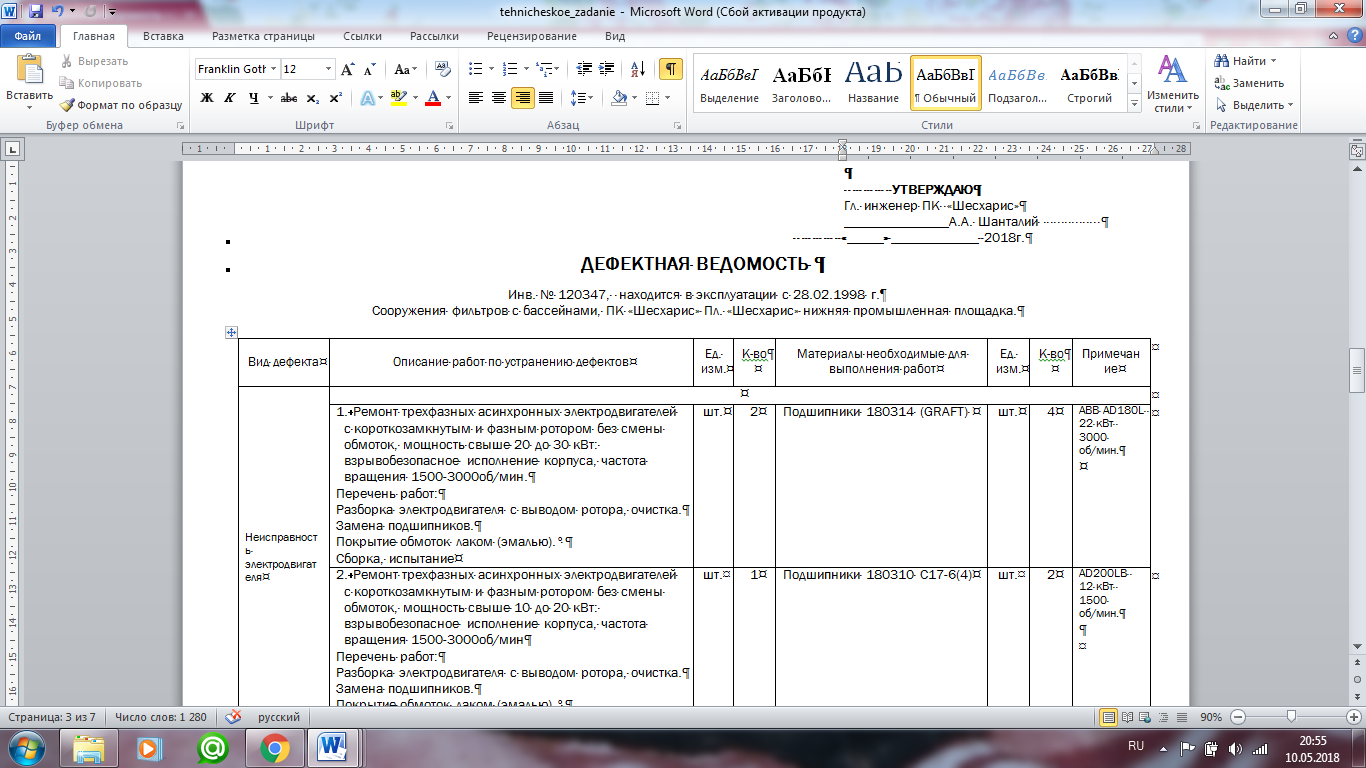Switch to the Ссылки tab
The image size is (1366, 768).
click(362, 36)
